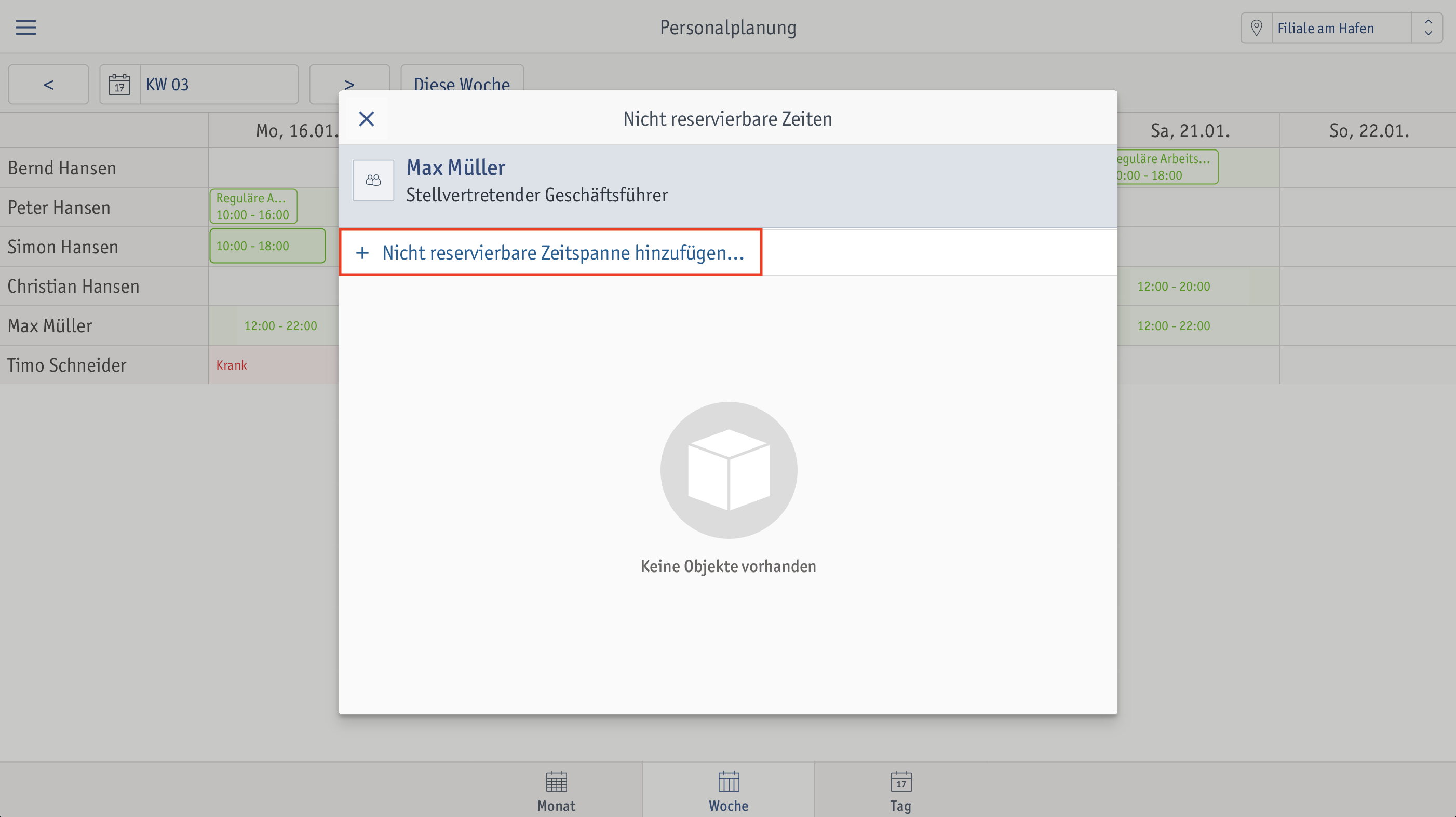Click the empty box placeholder icon
The width and height of the screenshot is (1456, 817).
click(729, 470)
